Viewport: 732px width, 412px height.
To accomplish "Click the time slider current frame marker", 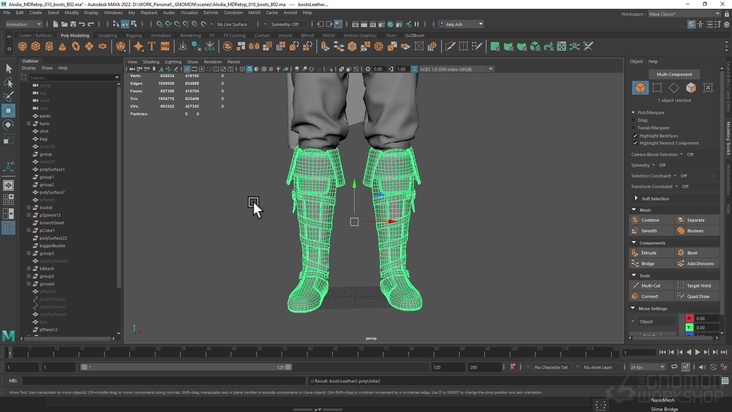I will [10, 353].
